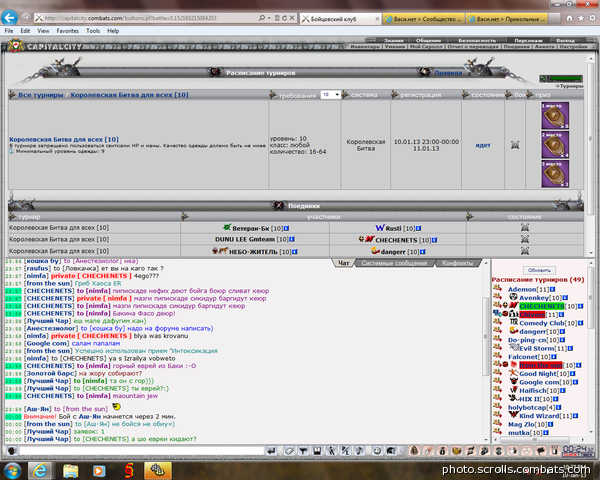The height and width of the screenshot is (480, 600).
Task: Click the refresh icon in address bar
Action: [x=284, y=18]
